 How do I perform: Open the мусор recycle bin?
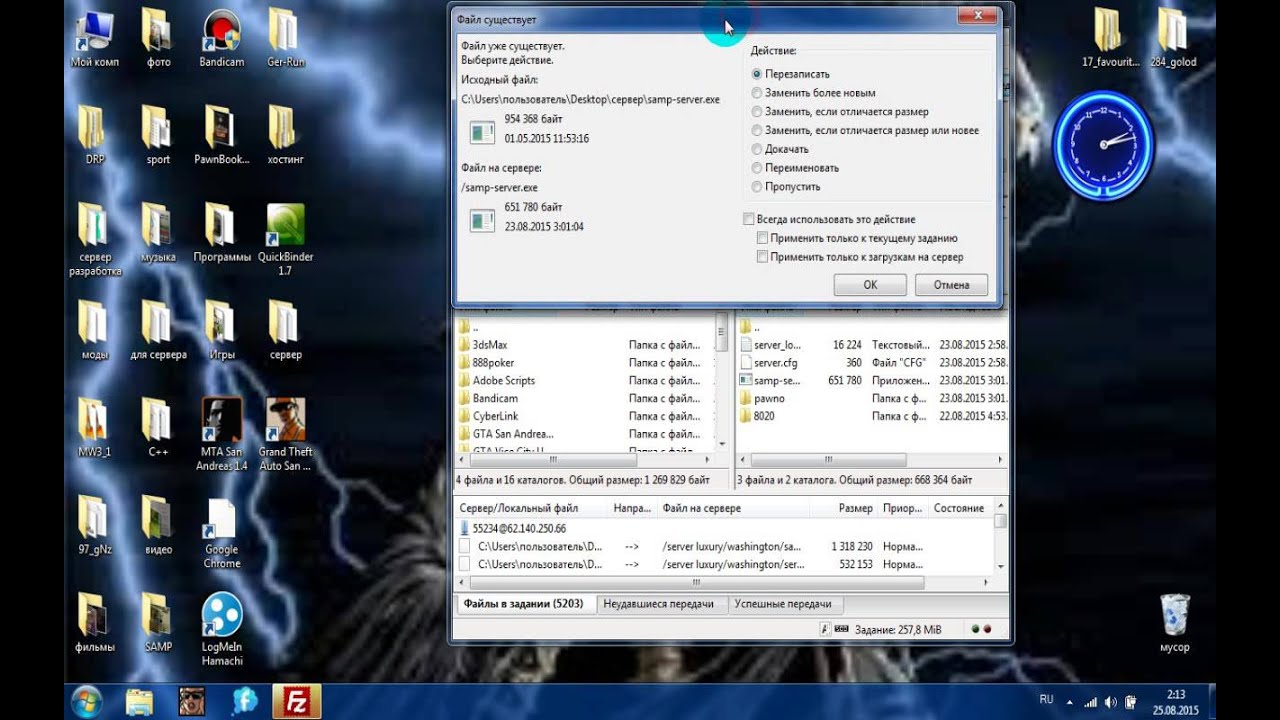(x=1174, y=623)
